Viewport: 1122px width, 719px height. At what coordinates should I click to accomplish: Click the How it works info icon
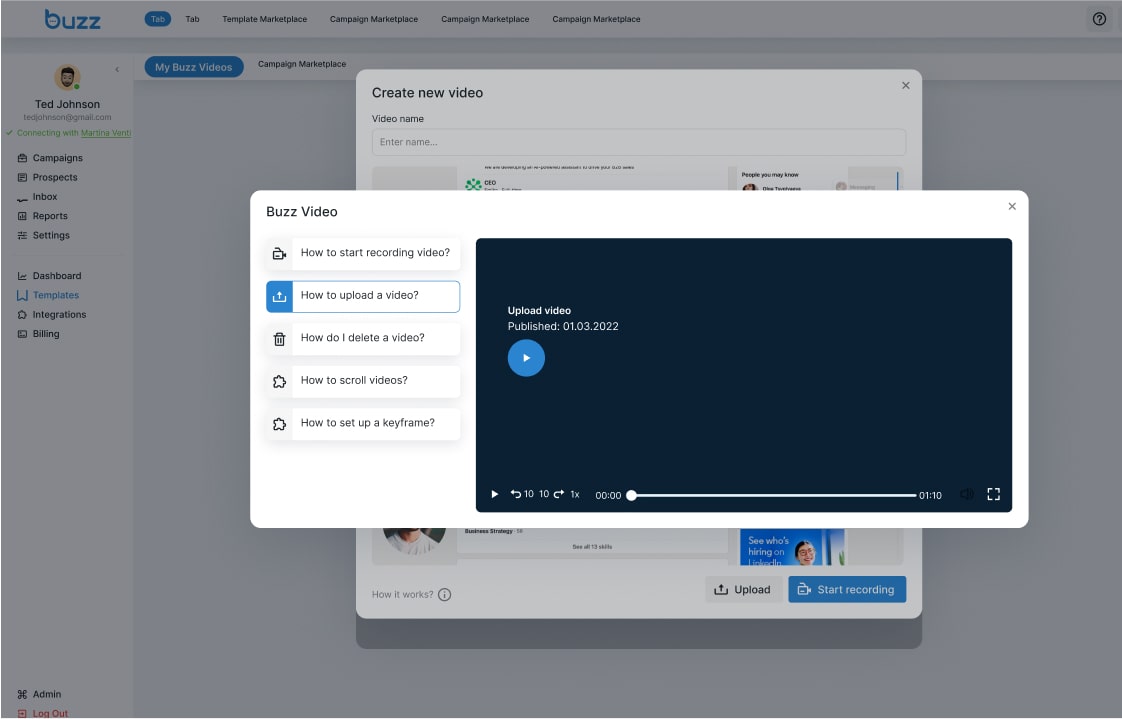pos(445,595)
